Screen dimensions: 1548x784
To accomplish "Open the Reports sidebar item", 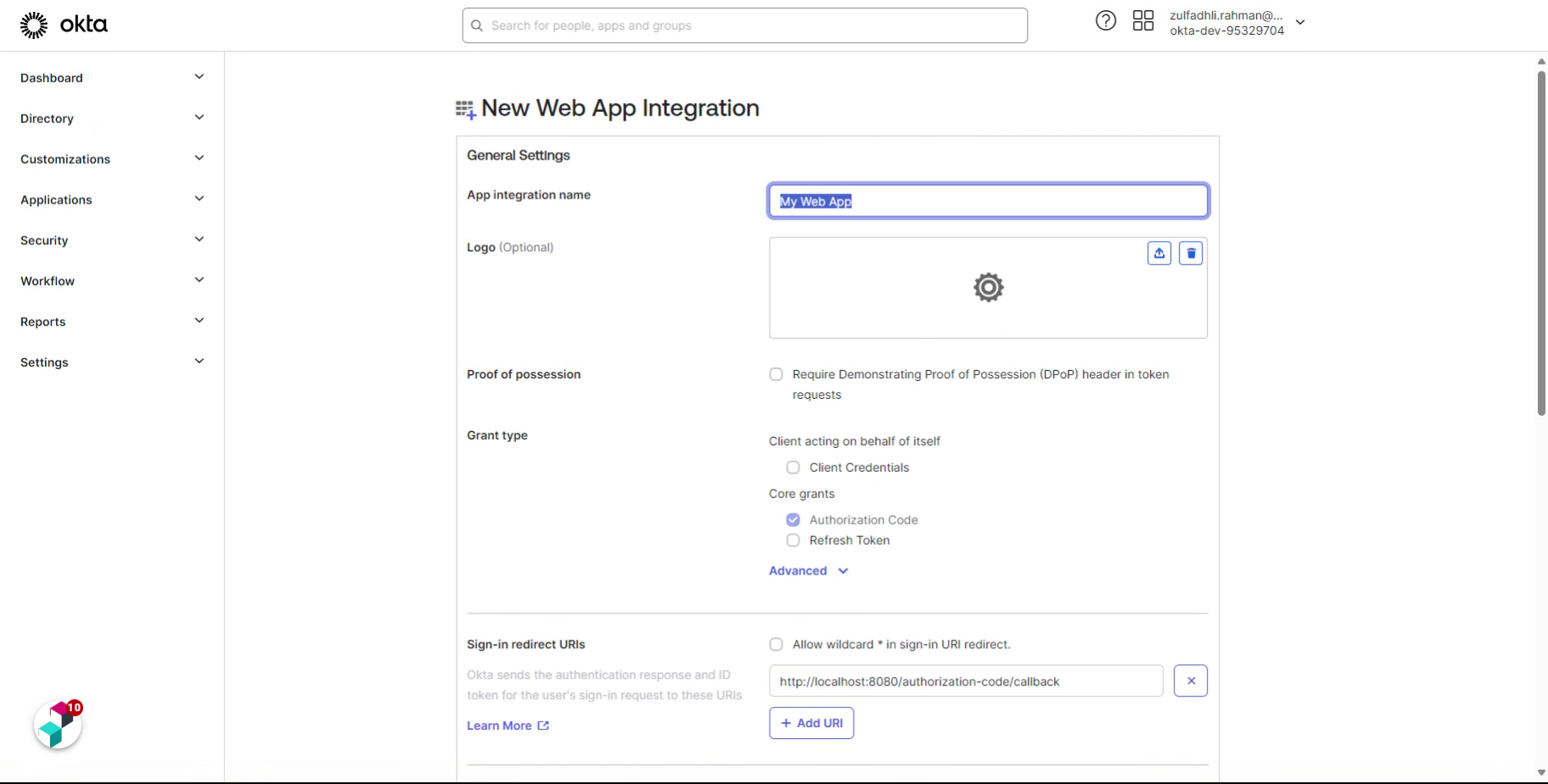I will [112, 322].
